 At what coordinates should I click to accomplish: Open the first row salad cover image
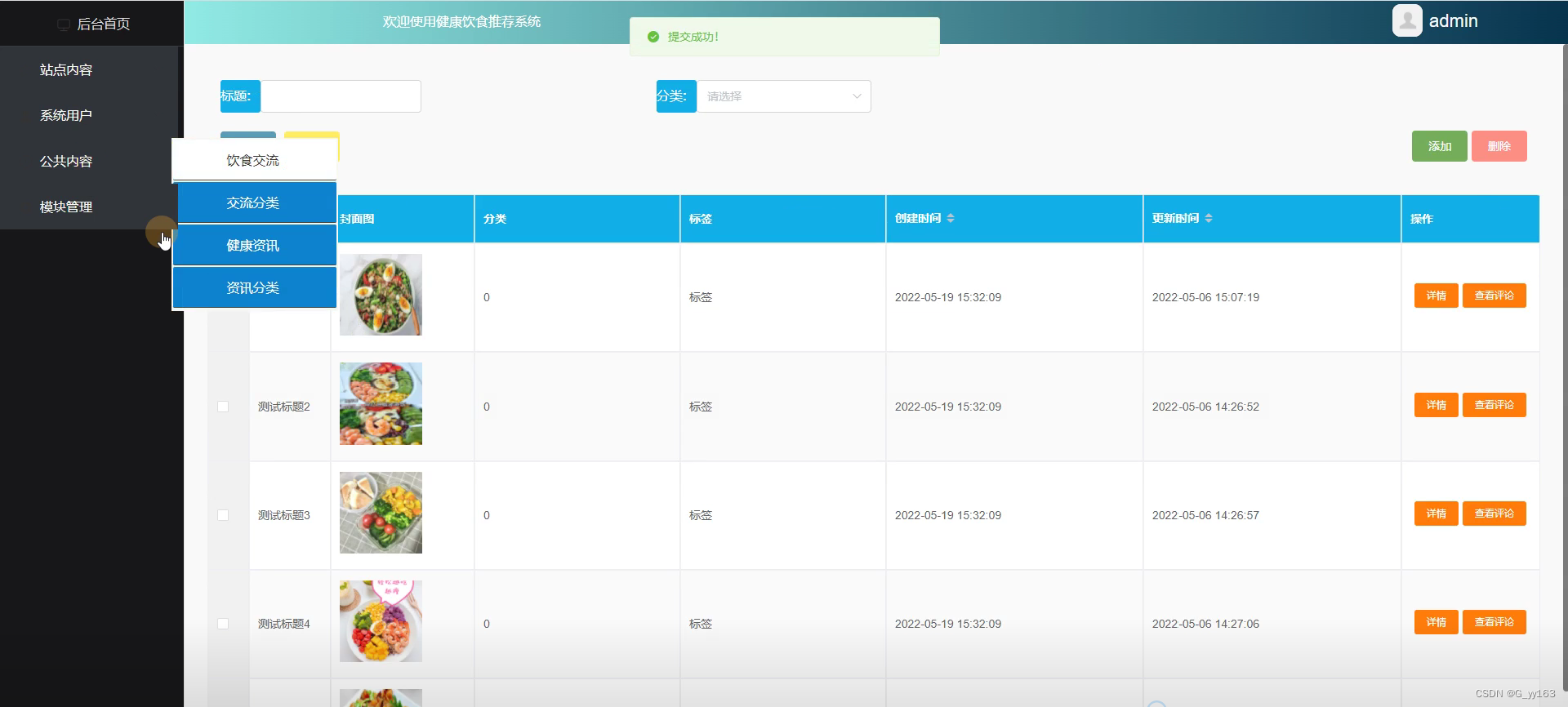click(x=381, y=295)
